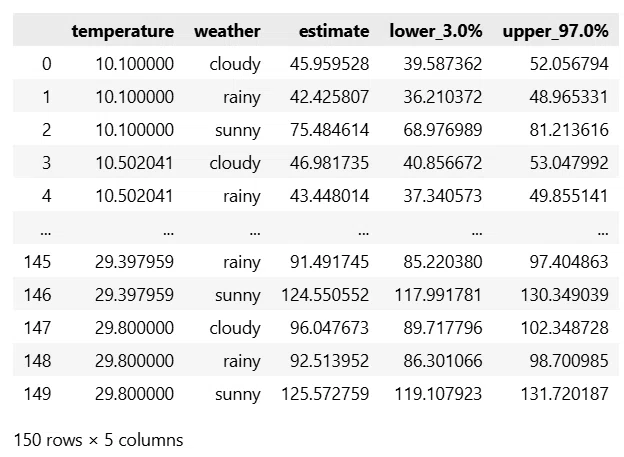Click the 150 rows × 5 columns summary
The image size is (624, 457).
(98, 440)
